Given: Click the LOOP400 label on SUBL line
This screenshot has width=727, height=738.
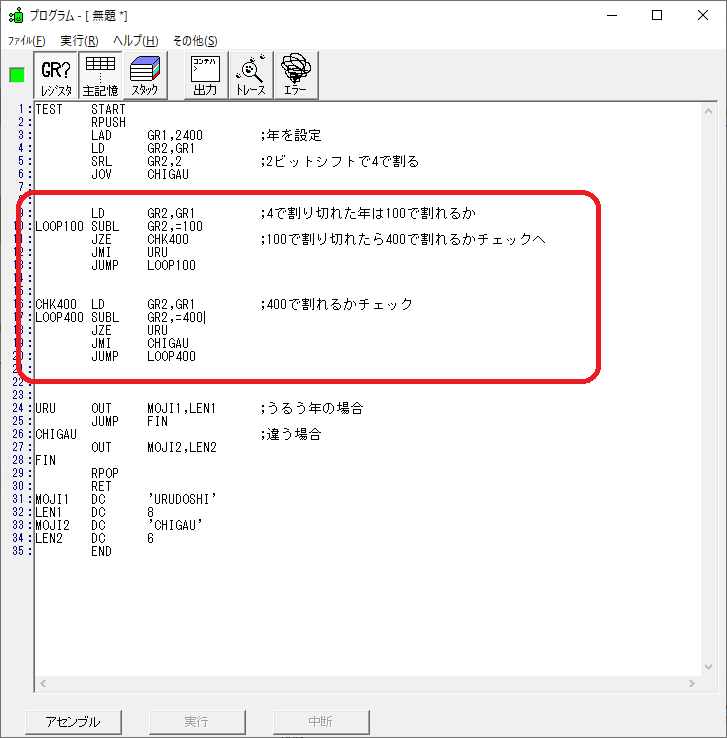Looking at the screenshot, I should [59, 318].
